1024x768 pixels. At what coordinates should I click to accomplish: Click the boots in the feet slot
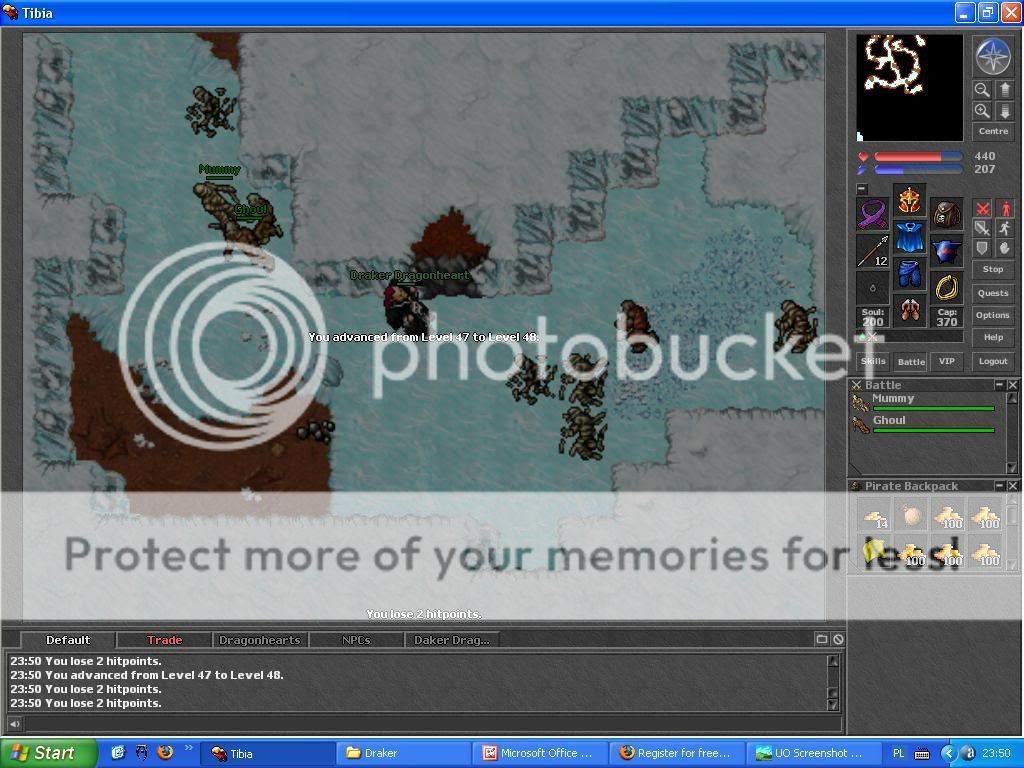coord(909,312)
